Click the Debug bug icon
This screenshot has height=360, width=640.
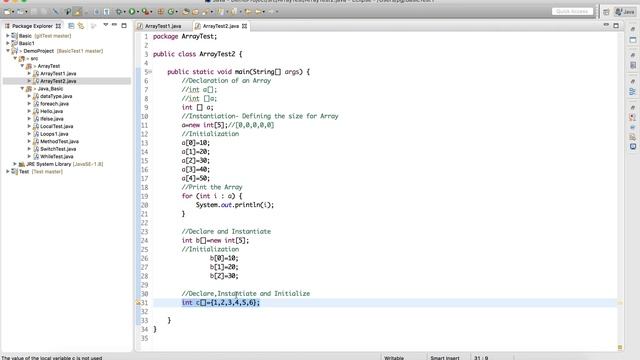pos(119,12)
